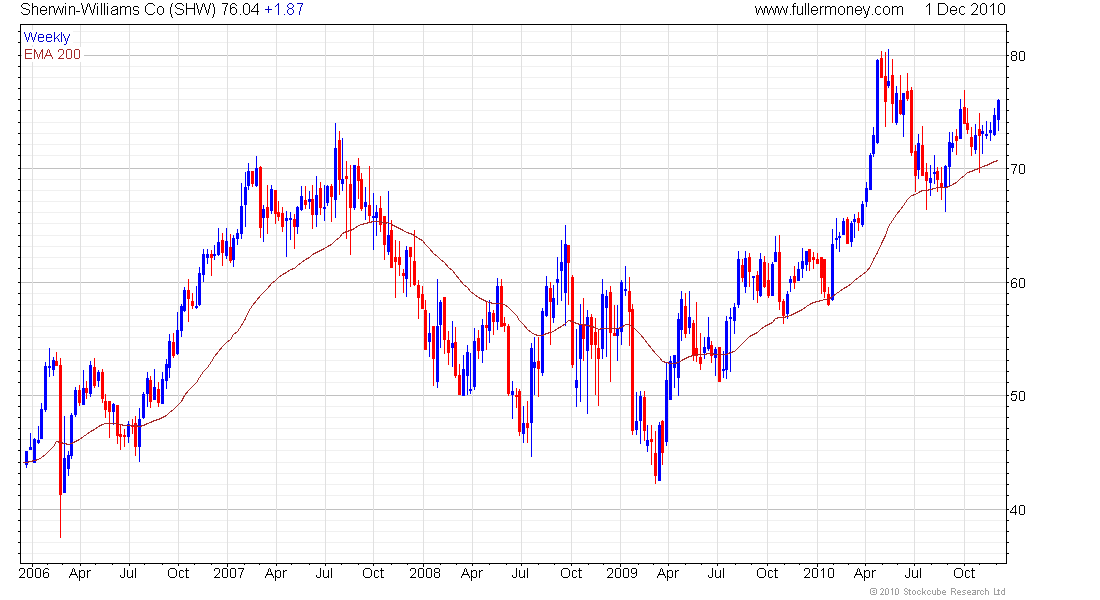Click the 80 price axis label
Viewport: 1100px width, 600px height.
1019,57
